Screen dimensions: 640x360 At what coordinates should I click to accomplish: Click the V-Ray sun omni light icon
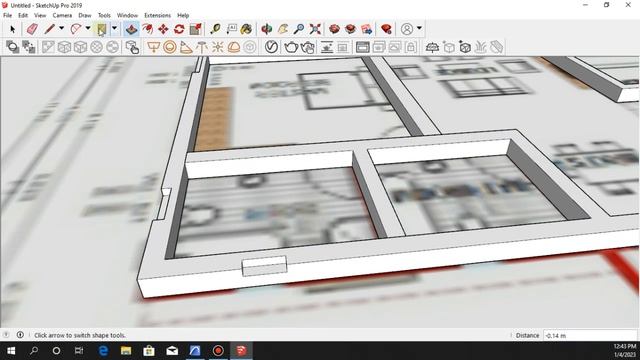coord(218,47)
